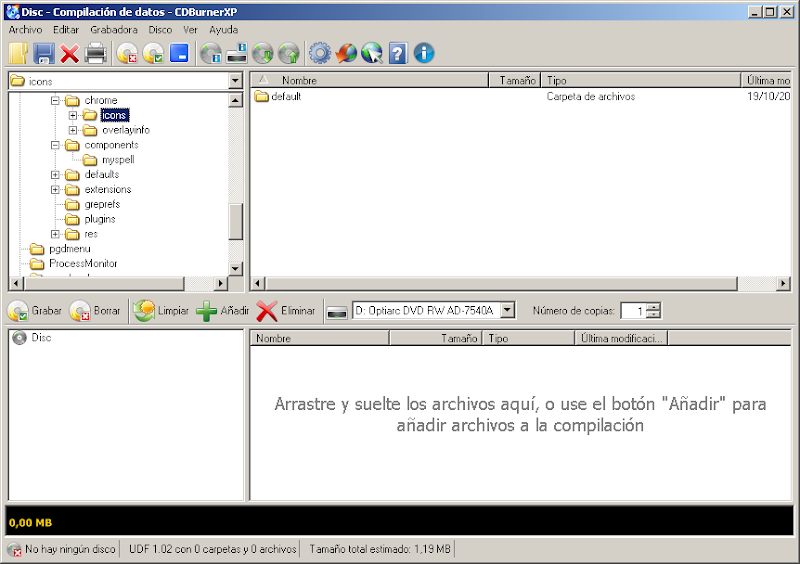Click the burn disc checkmark toolbar icon
The image size is (800, 564).
(x=153, y=54)
